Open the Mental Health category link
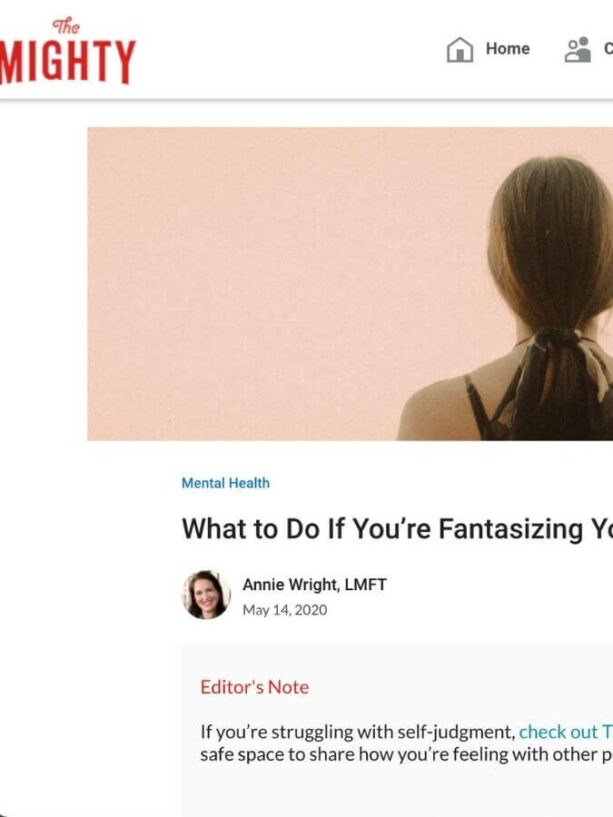The width and height of the screenshot is (613, 817). pyautogui.click(x=226, y=483)
